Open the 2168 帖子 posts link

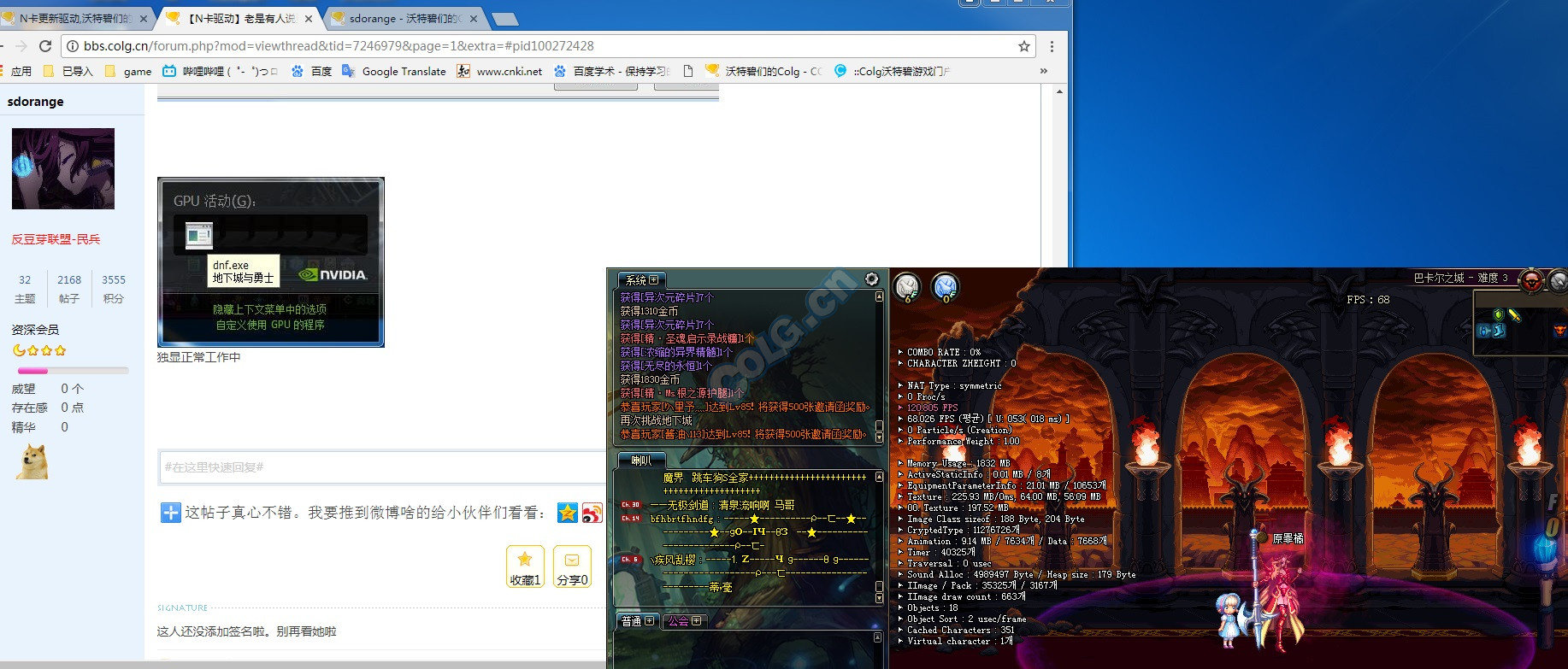69,289
